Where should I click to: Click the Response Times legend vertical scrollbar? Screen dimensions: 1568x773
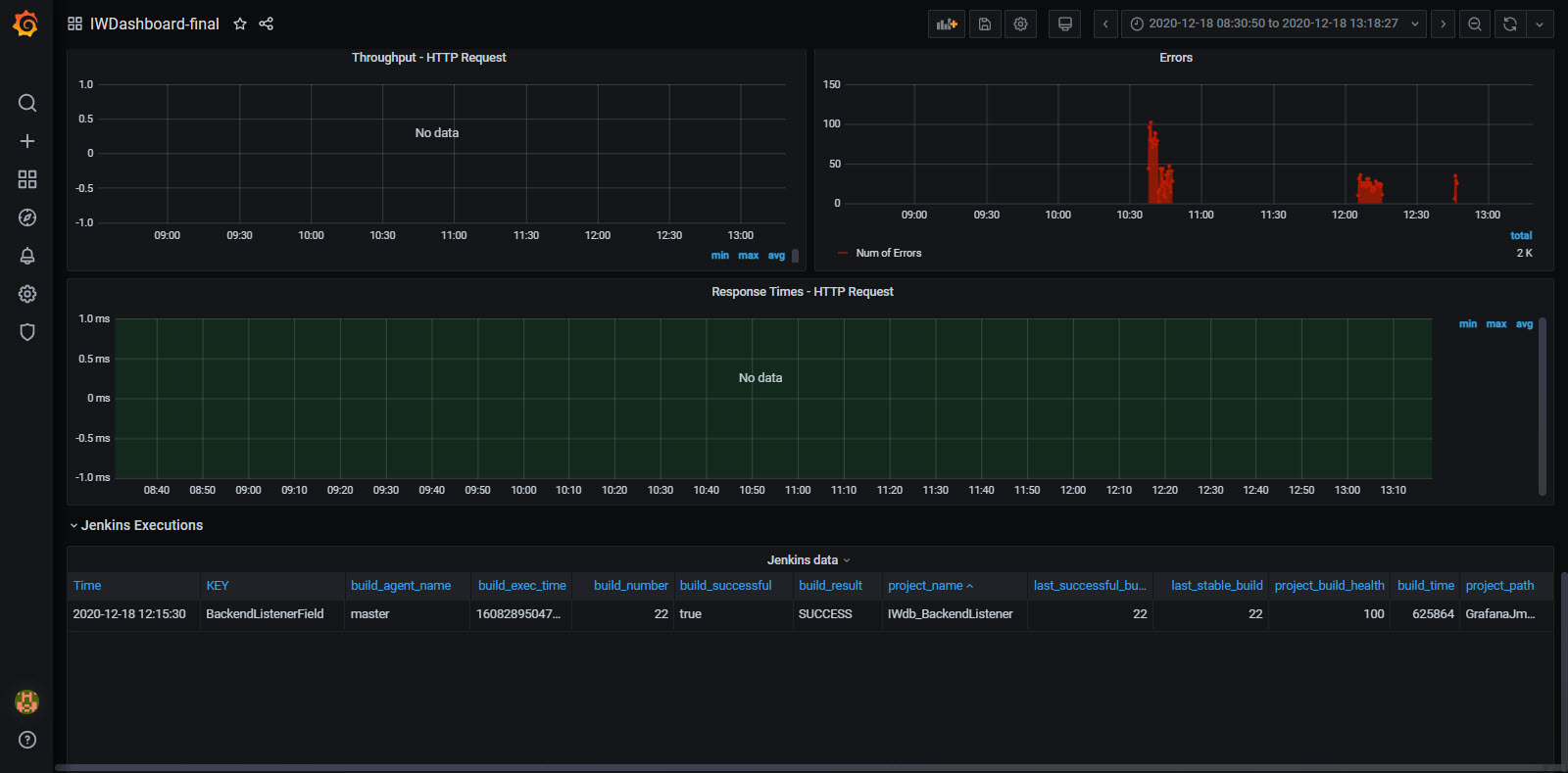click(x=1542, y=406)
